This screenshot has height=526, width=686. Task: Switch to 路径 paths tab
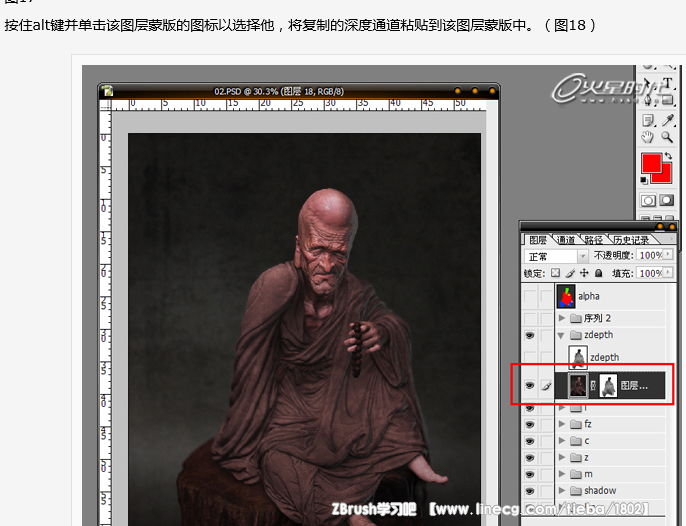pyautogui.click(x=593, y=240)
